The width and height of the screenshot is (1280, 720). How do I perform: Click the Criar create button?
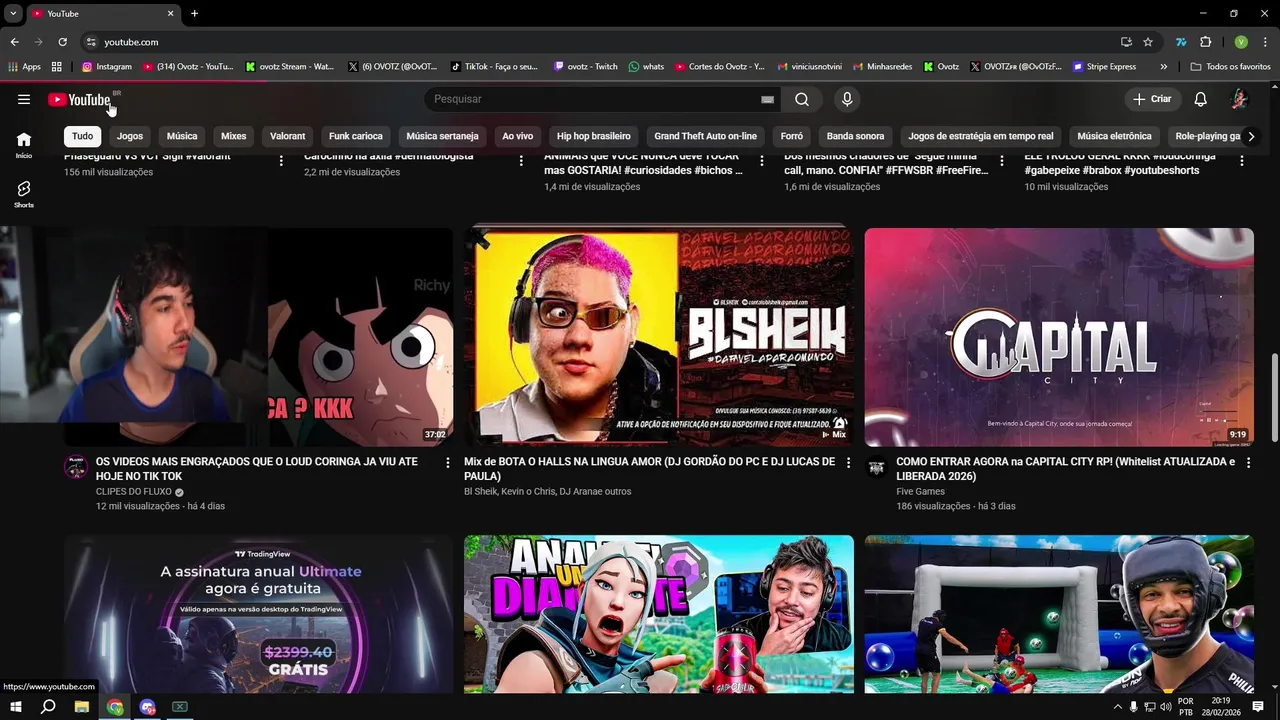[x=1151, y=99]
